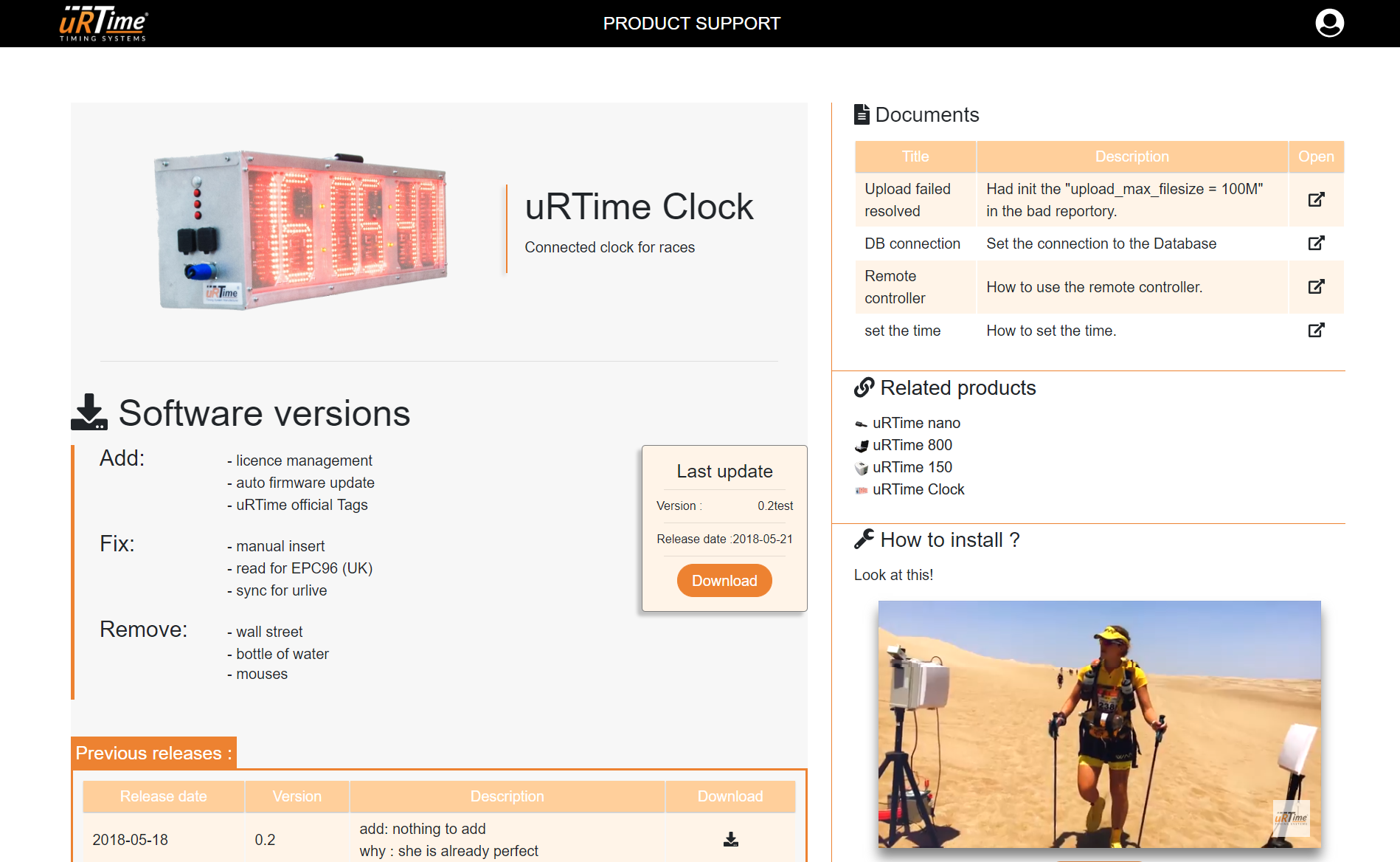Click the 'uRTime Clock' main product title
1400x862 pixels.
coord(639,207)
